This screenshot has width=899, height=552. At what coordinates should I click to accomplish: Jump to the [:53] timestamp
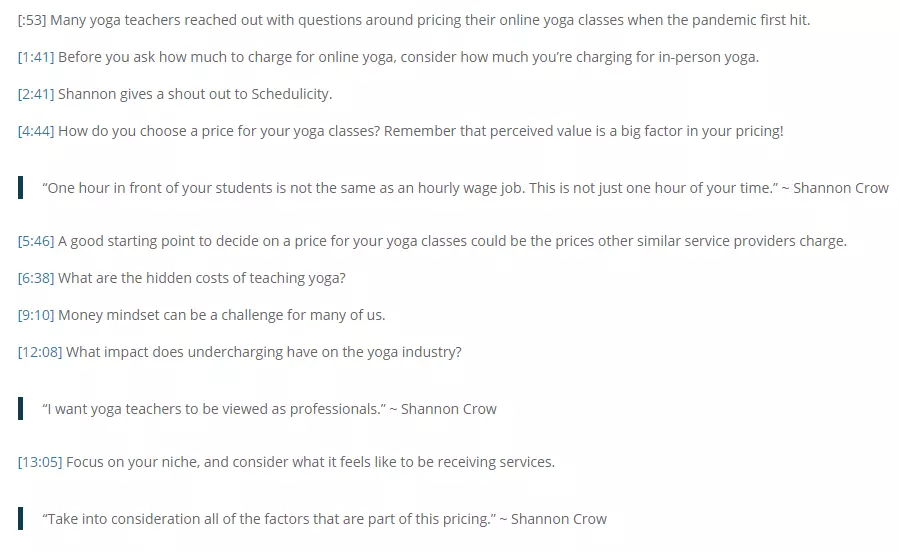[x=32, y=20]
